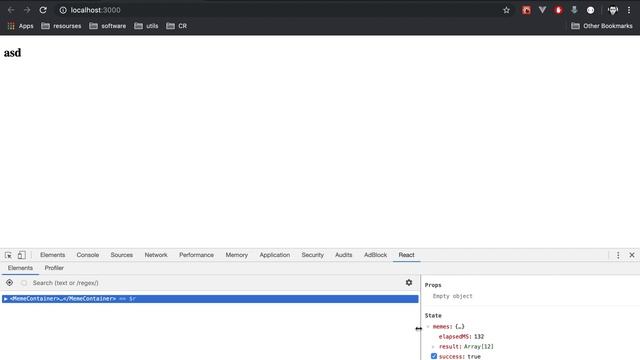This screenshot has width=640, height=360.
Task: Activate the inspect element picker icon
Action: coord(8,255)
